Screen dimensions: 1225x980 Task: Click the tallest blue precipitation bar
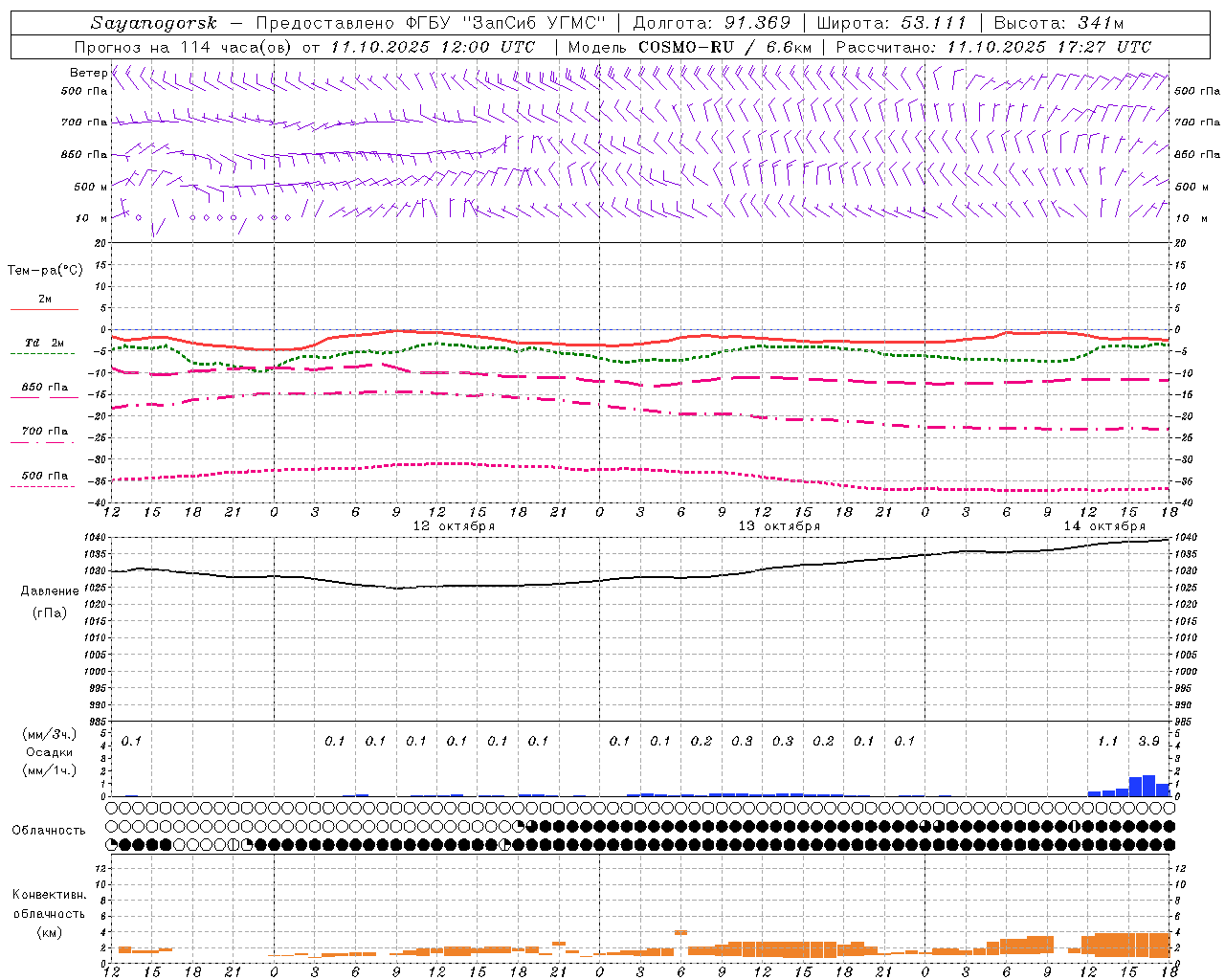click(1148, 786)
